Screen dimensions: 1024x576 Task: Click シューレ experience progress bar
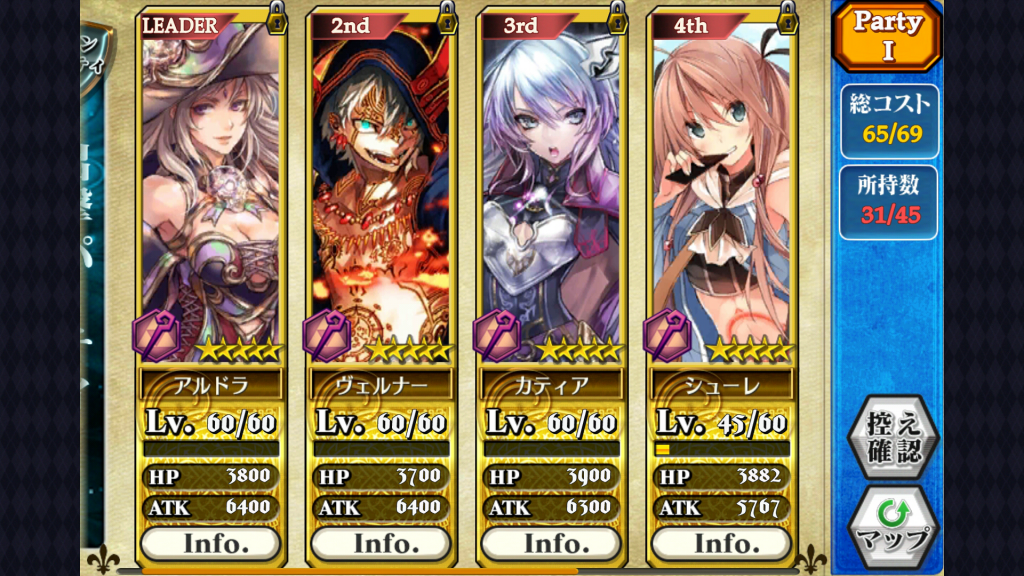(x=722, y=449)
